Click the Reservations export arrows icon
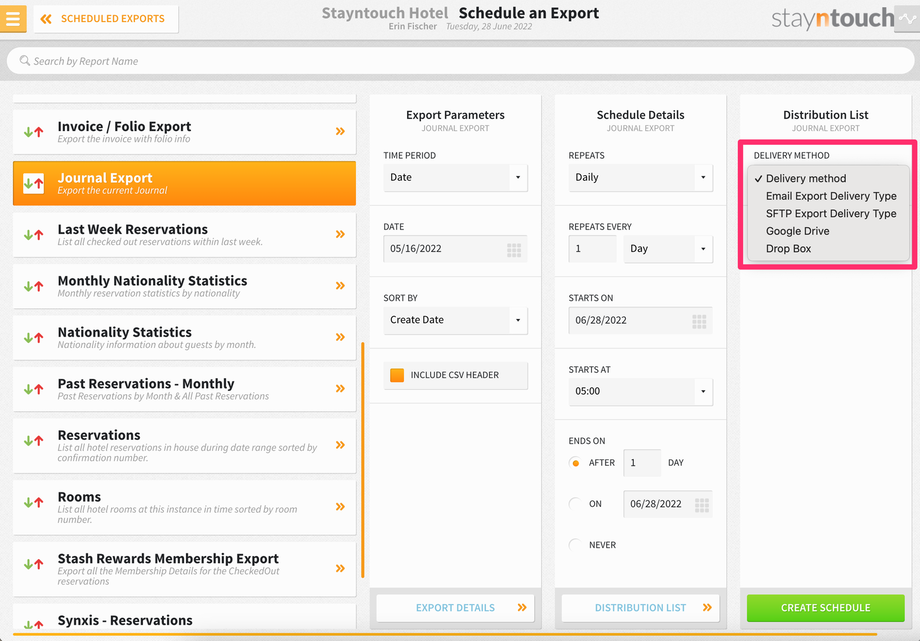This screenshot has width=920, height=641. pos(33,440)
